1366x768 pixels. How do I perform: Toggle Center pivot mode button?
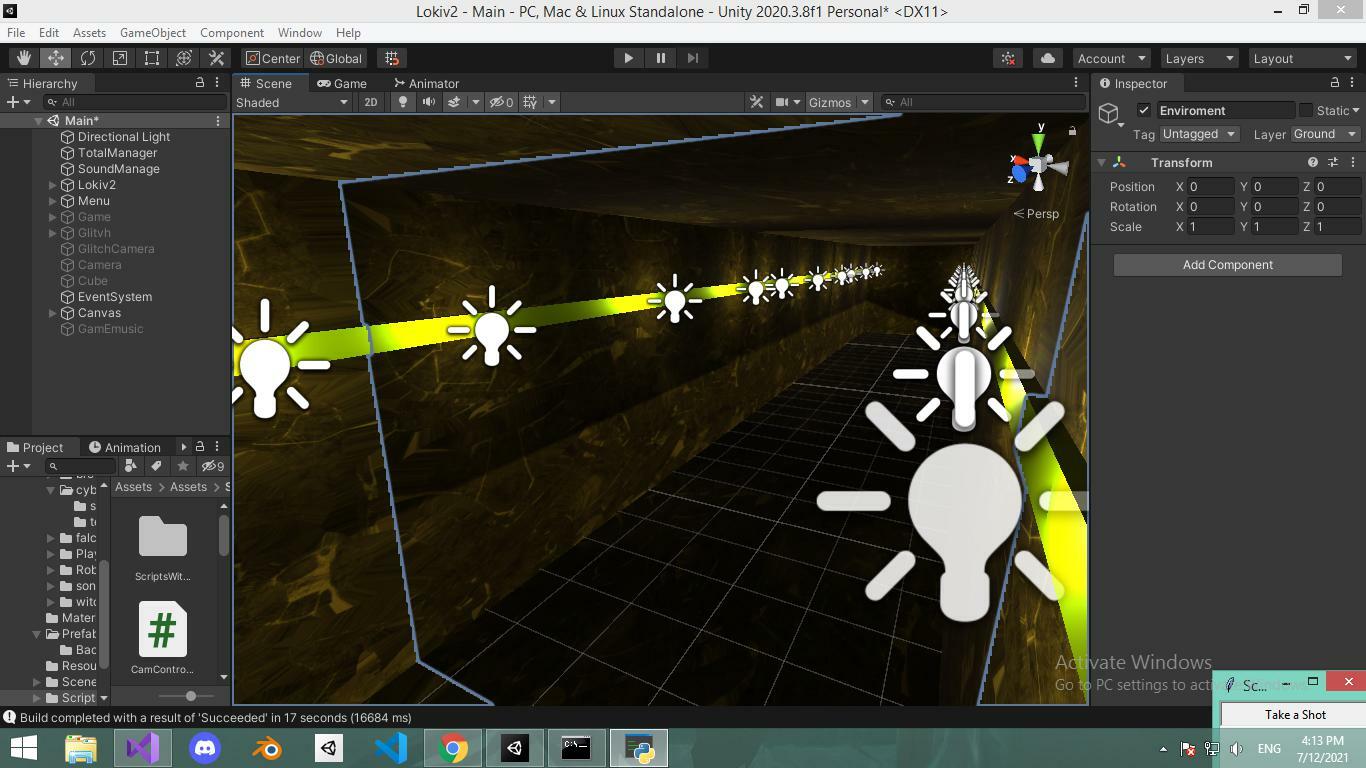[273, 58]
